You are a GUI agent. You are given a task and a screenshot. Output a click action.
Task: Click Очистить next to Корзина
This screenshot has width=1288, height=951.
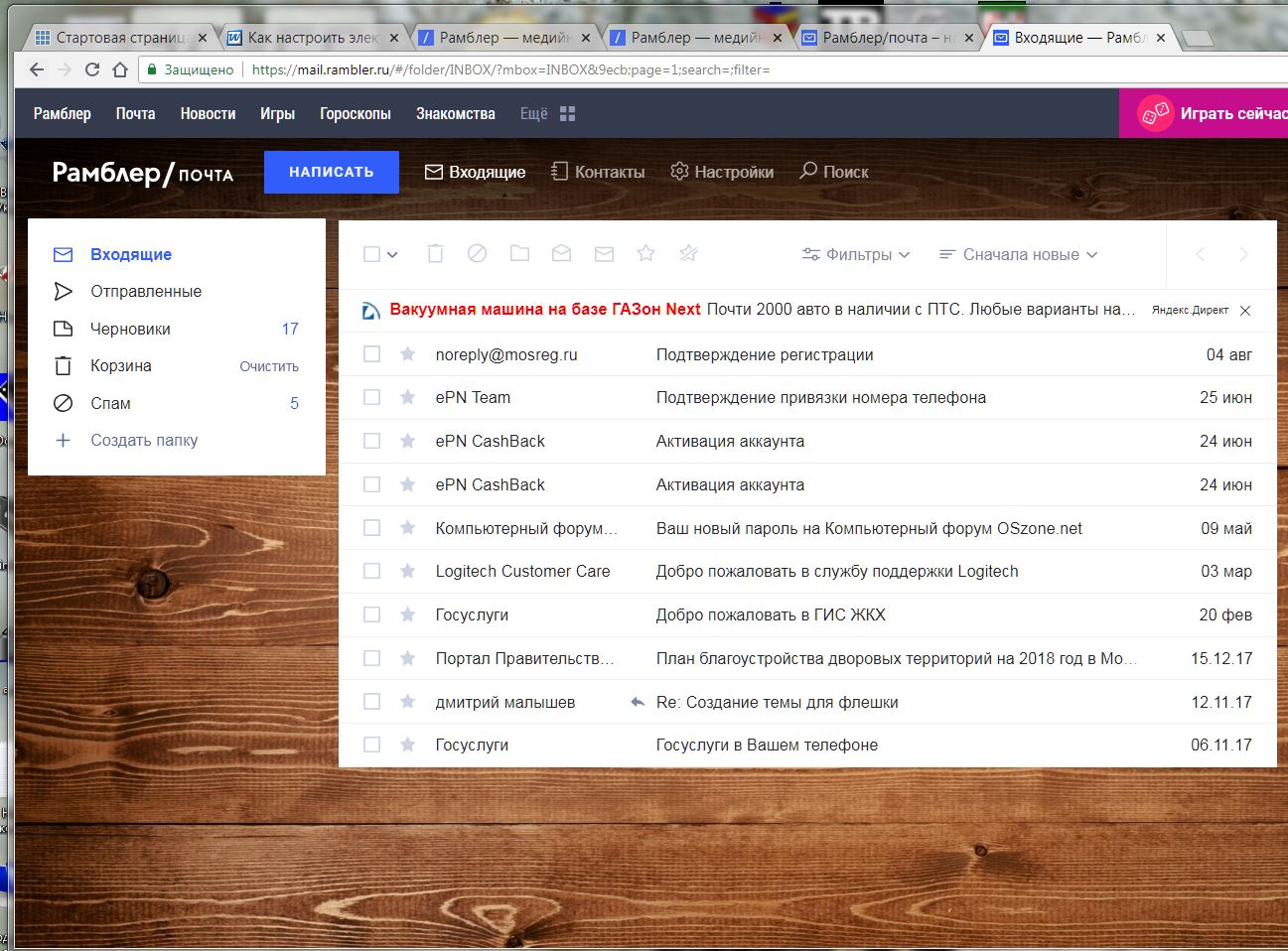tap(269, 366)
